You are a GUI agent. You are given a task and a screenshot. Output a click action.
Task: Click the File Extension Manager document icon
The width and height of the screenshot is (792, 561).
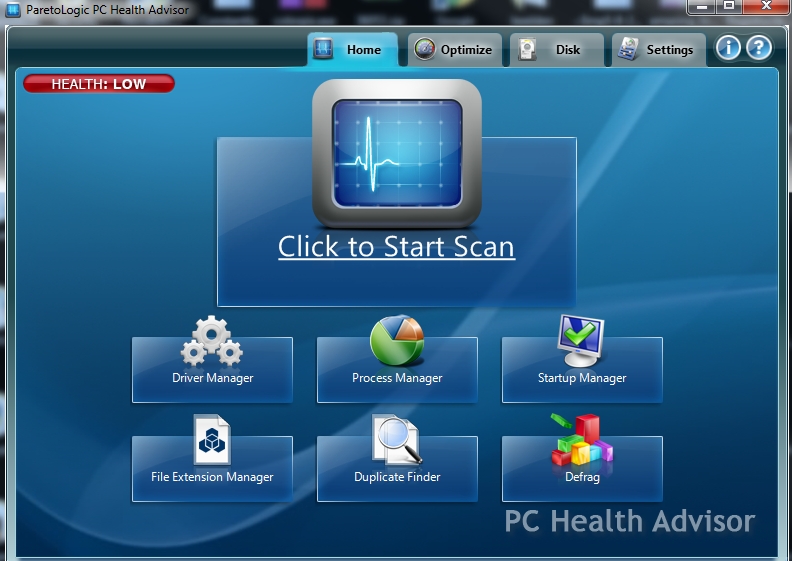click(212, 439)
